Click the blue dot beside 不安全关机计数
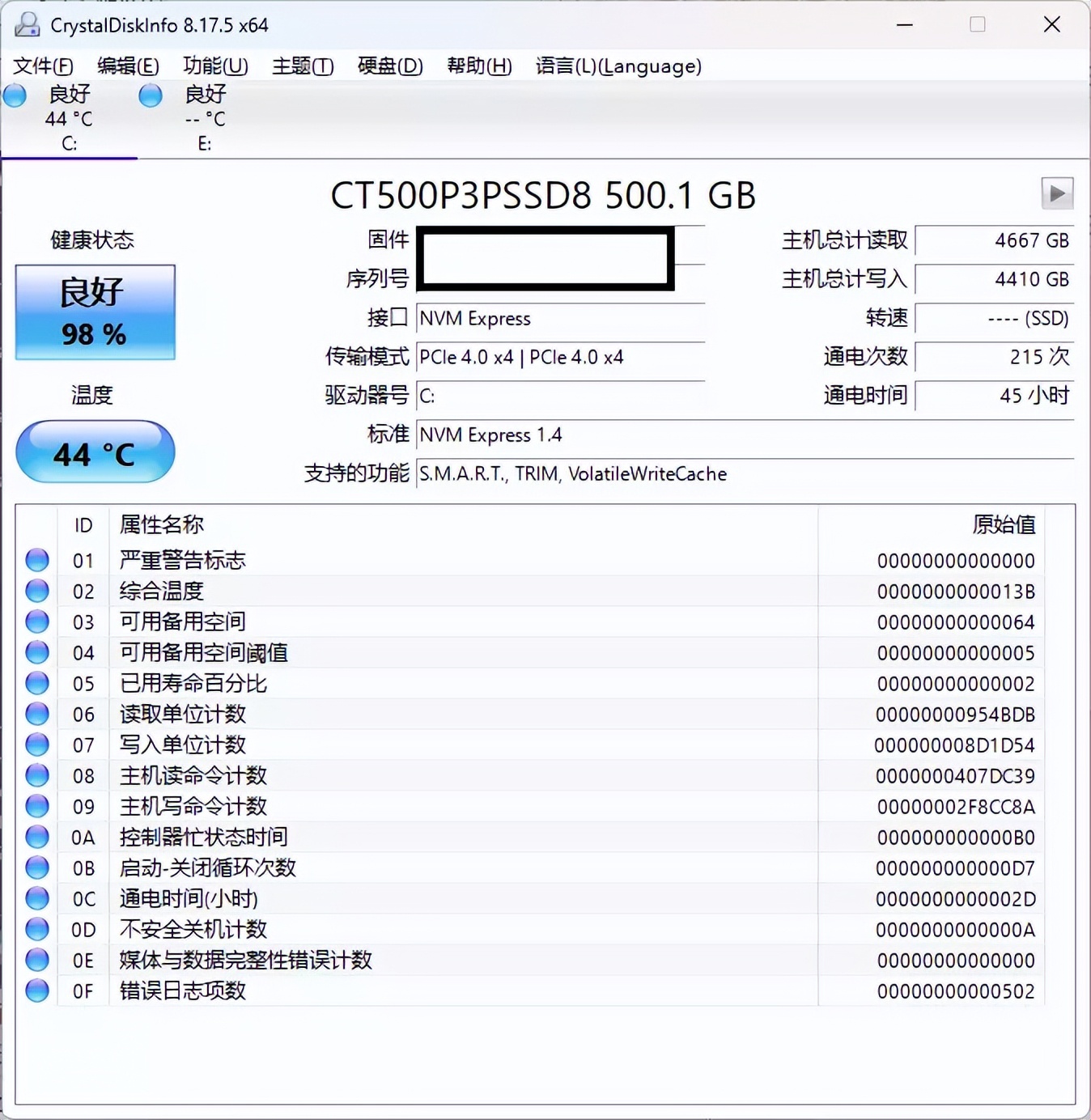Screen dimensions: 1091x1120 pos(36,929)
